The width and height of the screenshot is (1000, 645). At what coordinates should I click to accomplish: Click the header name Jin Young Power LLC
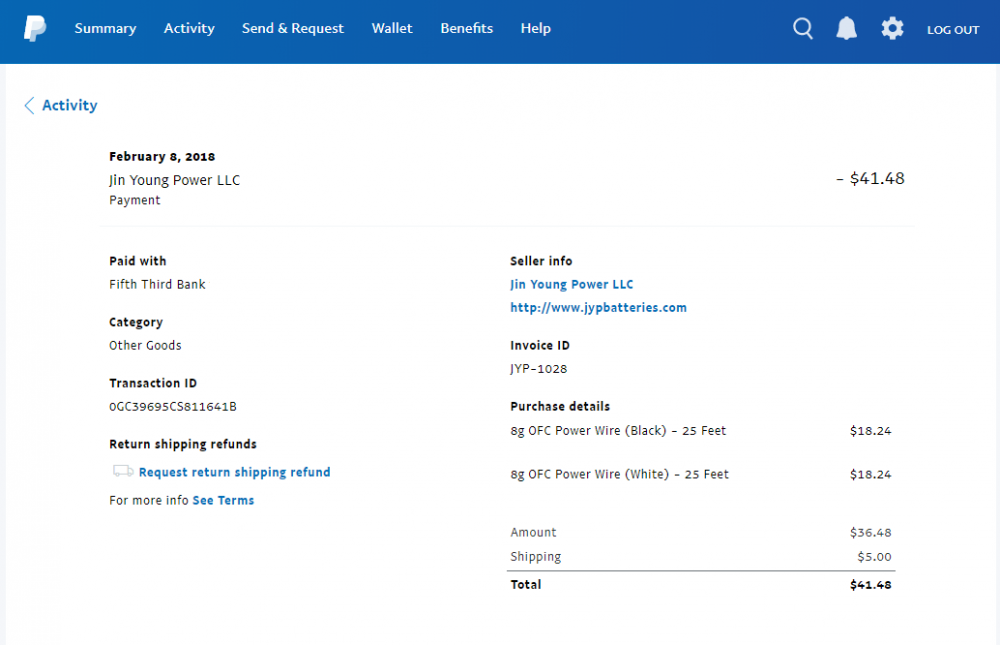pos(174,181)
